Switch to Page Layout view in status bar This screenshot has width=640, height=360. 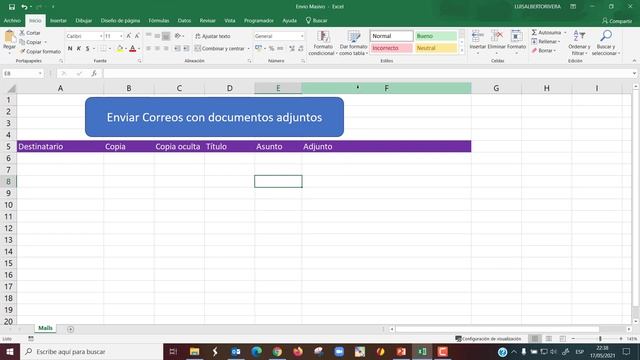(x=549, y=339)
